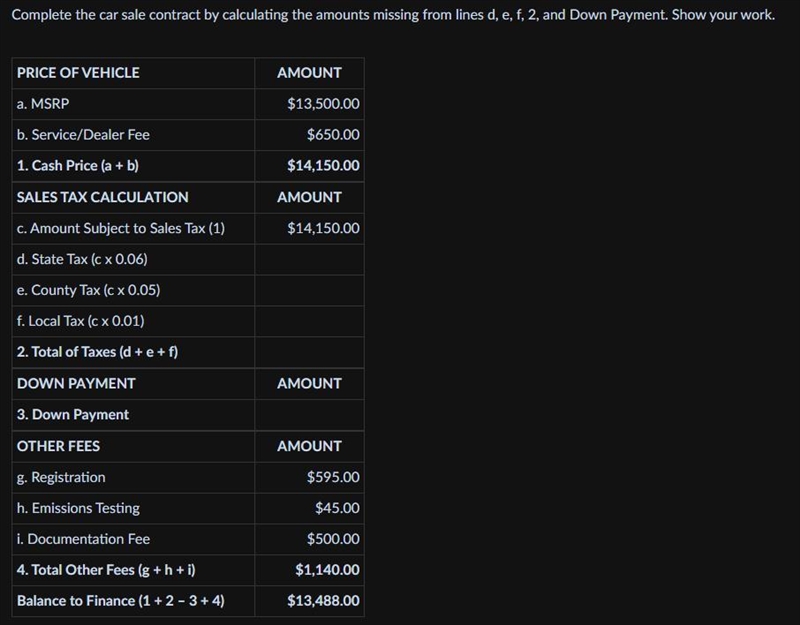Select the Service/Dealer Fee amount $650.00
800x625 pixels.
click(x=333, y=135)
